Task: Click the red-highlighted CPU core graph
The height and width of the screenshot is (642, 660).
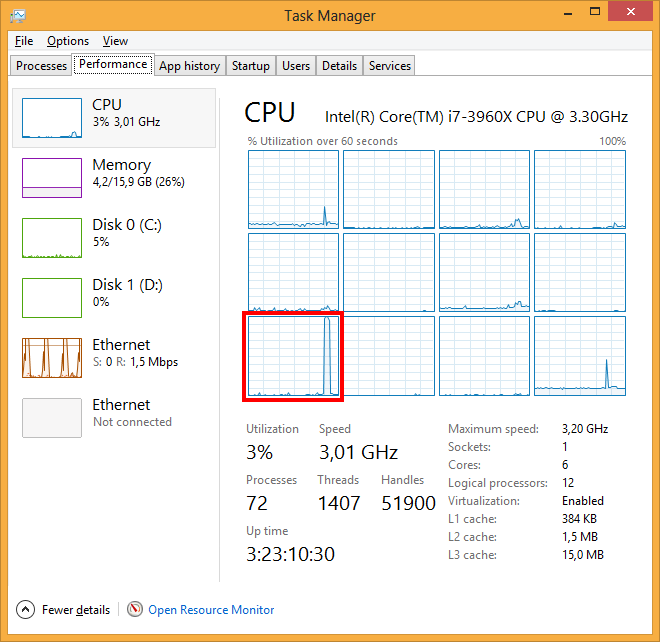Action: 293,357
